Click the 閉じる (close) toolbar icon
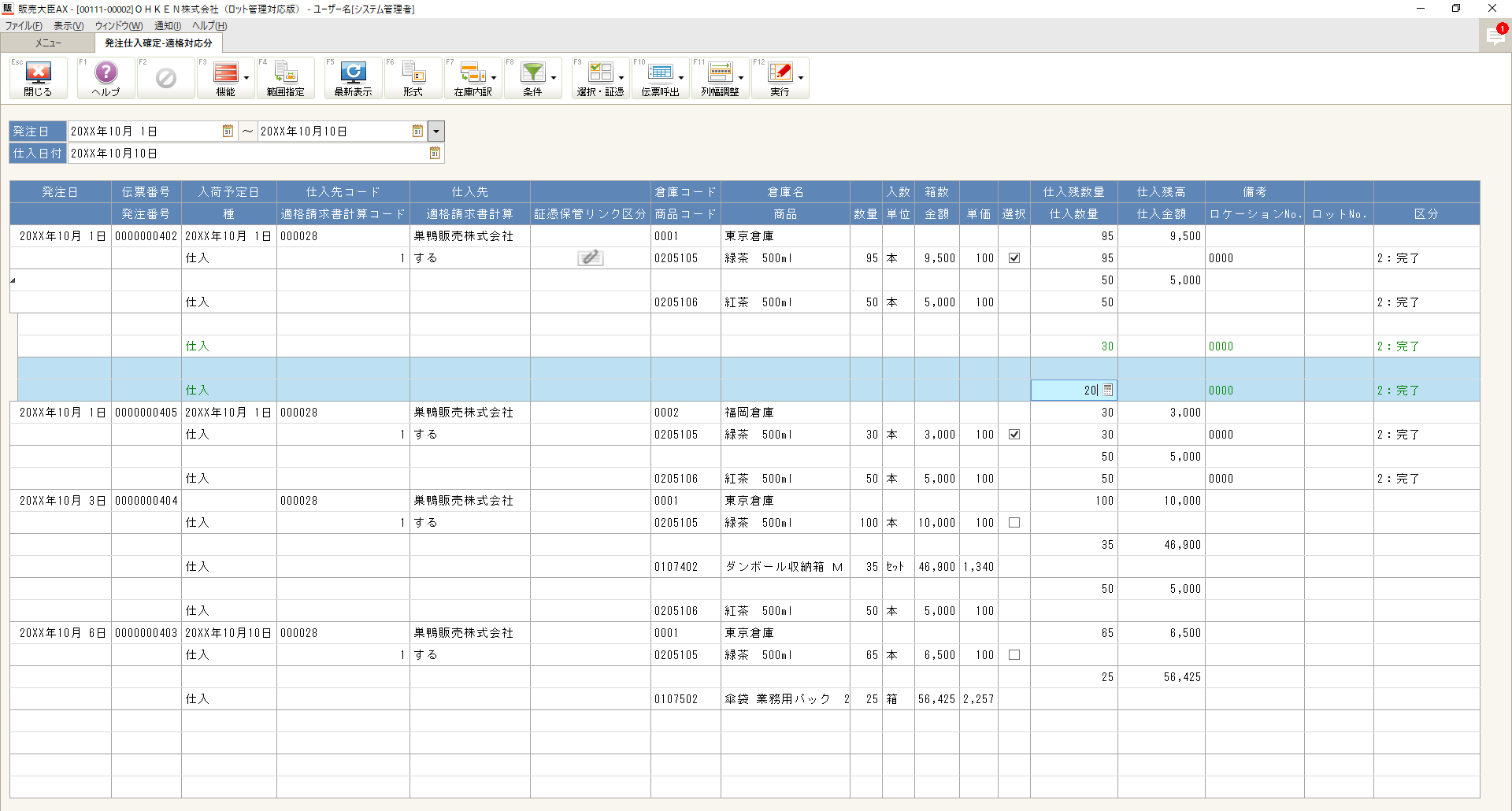The image size is (1512, 811). (x=38, y=78)
